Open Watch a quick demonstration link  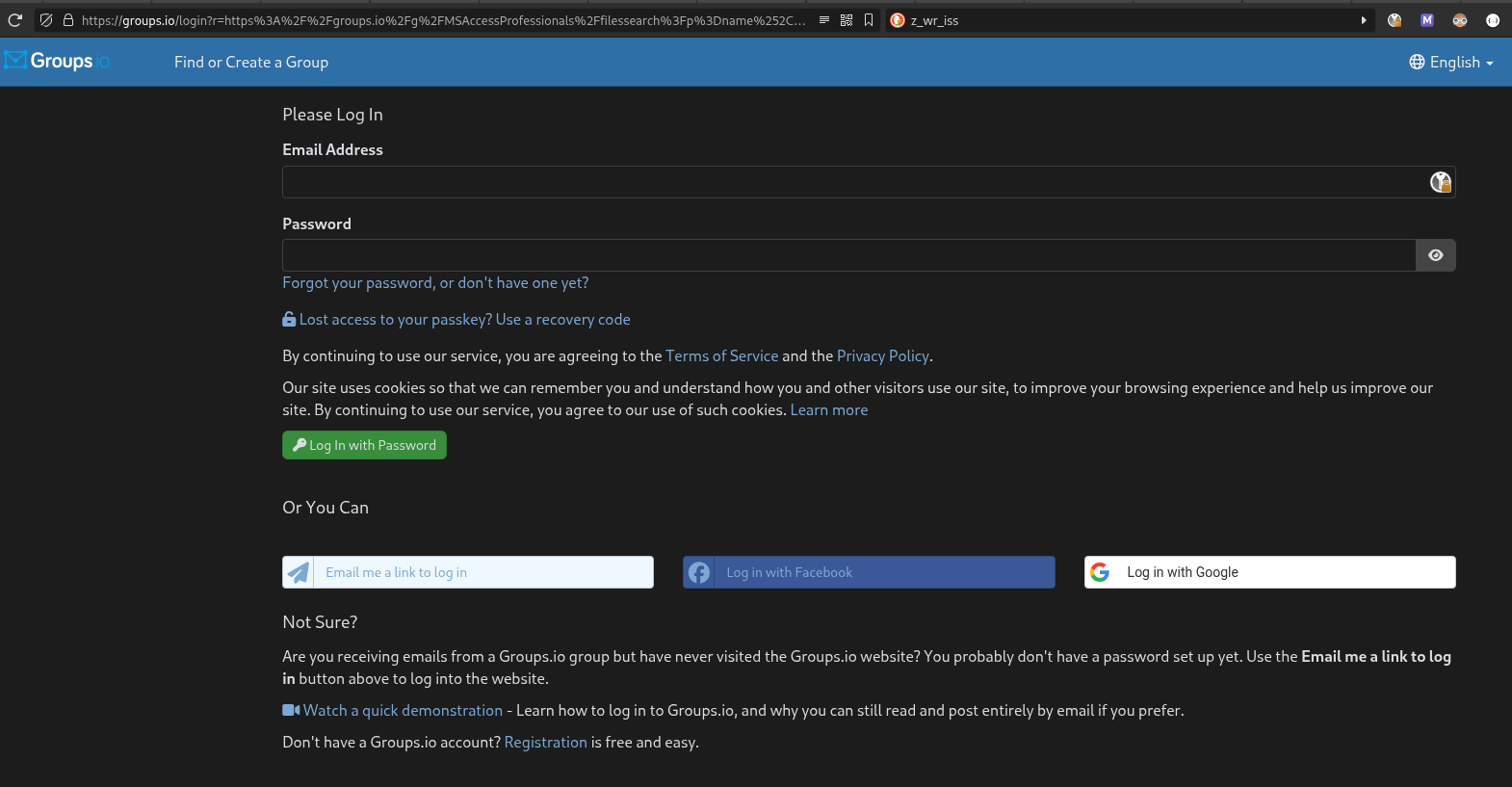pyautogui.click(x=393, y=710)
